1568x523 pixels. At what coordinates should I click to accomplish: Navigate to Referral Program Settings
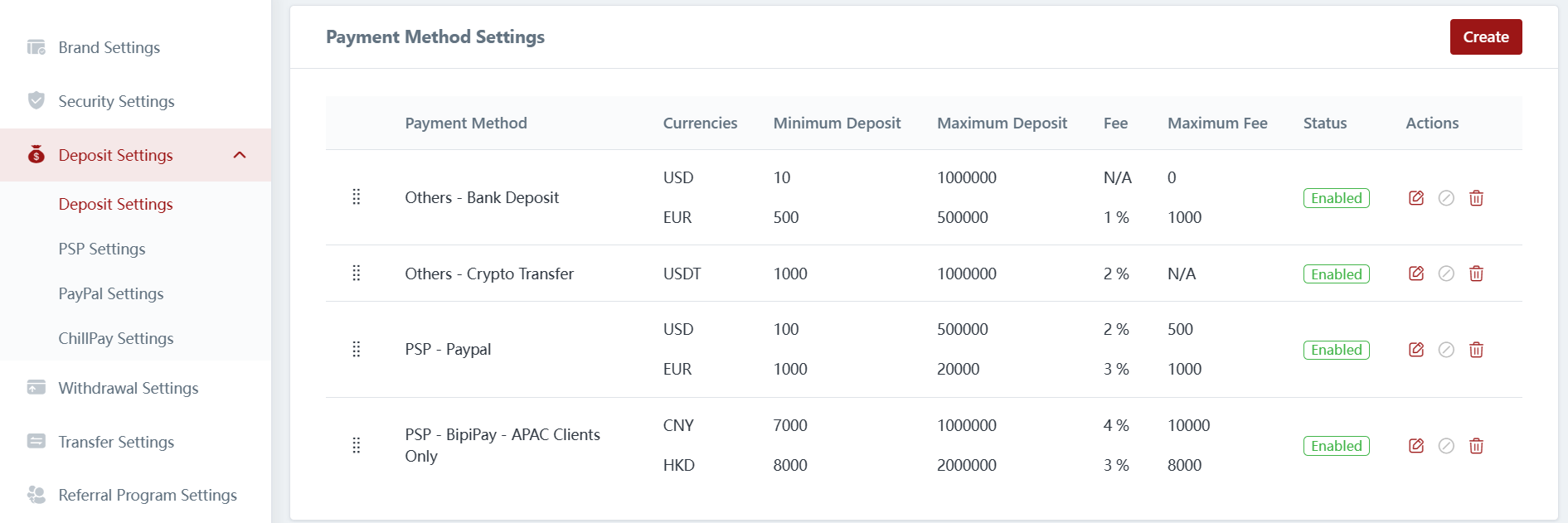point(147,495)
